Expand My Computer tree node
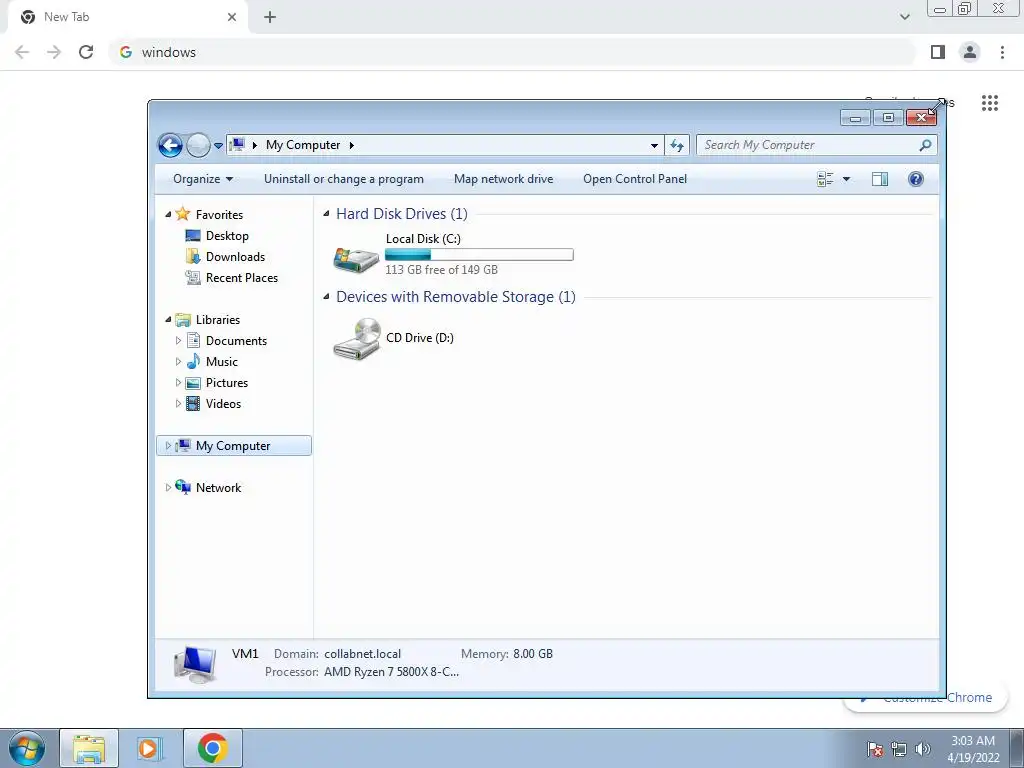Viewport: 1024px width, 768px height. pyautogui.click(x=168, y=446)
